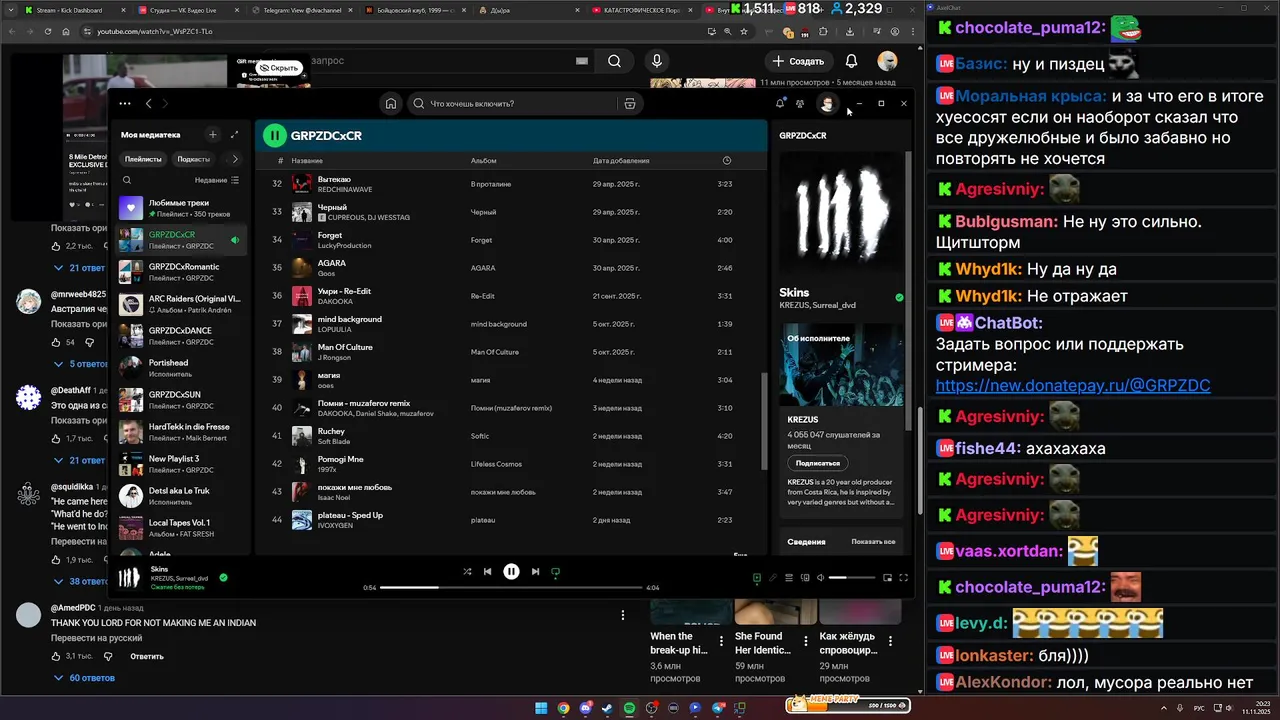
Task: Click Показать все in Сведения section
Action: (x=873, y=542)
